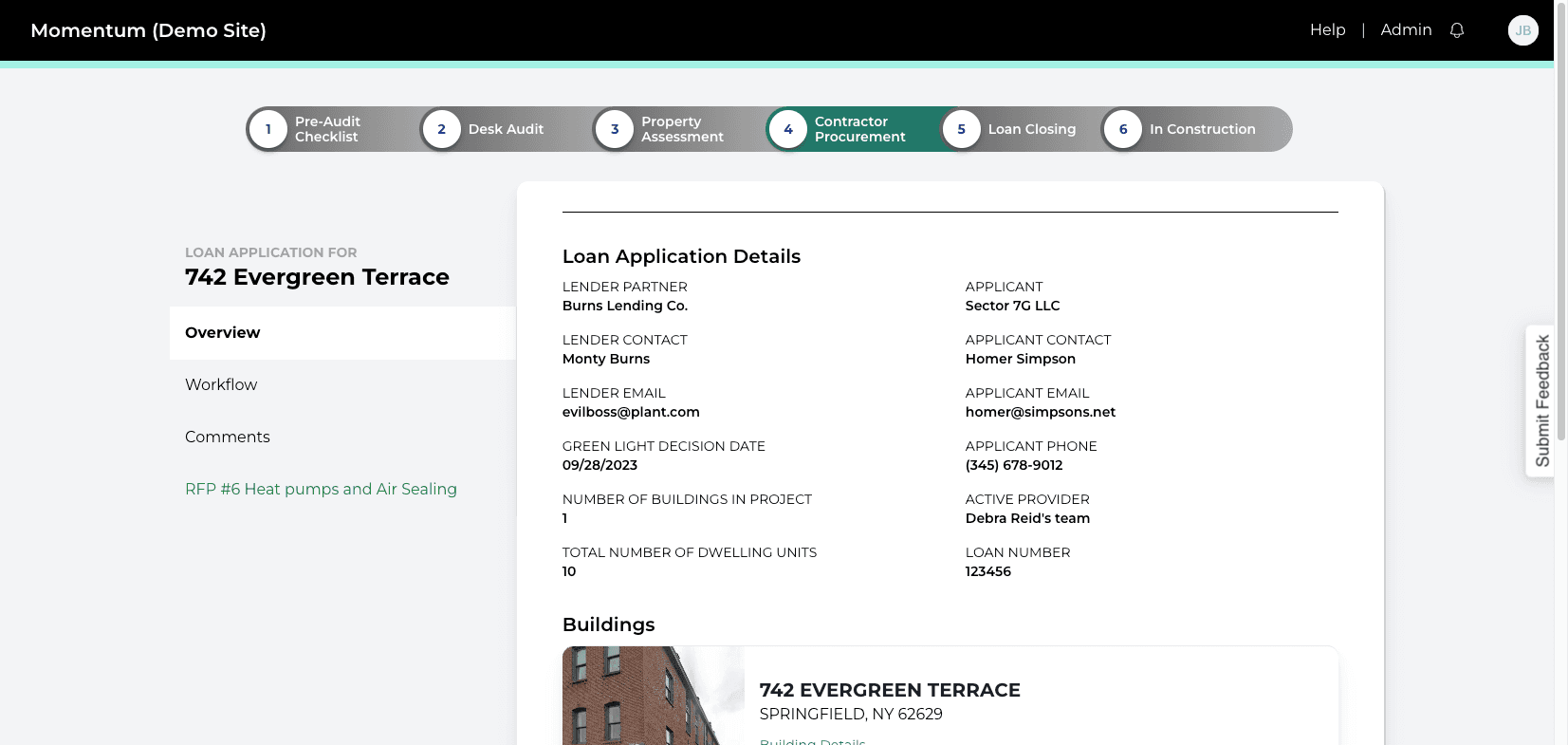Click applicant phone (345) 678-9012
Viewport: 1568px width, 745px height.
tap(1014, 465)
